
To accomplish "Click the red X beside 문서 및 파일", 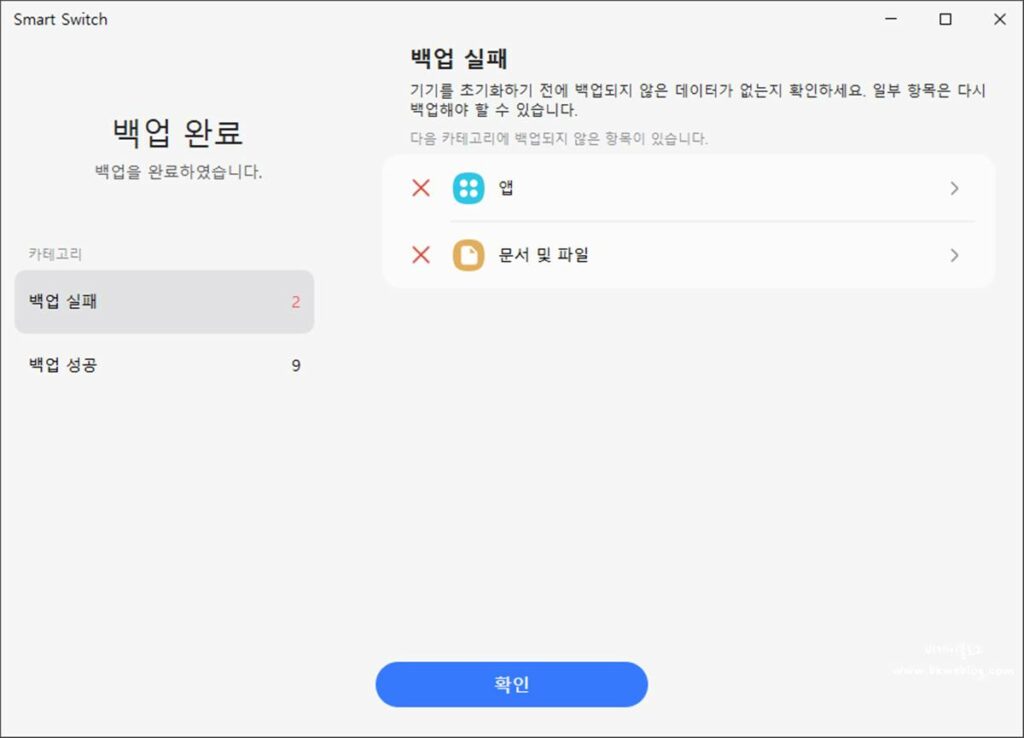I will pyautogui.click(x=421, y=255).
